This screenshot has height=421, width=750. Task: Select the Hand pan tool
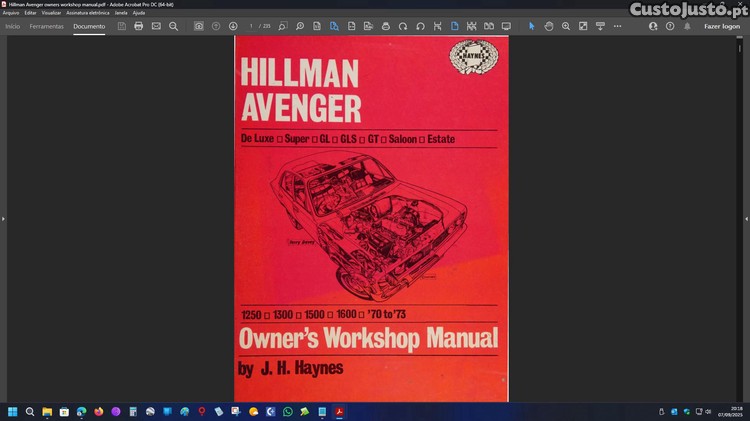coord(549,26)
